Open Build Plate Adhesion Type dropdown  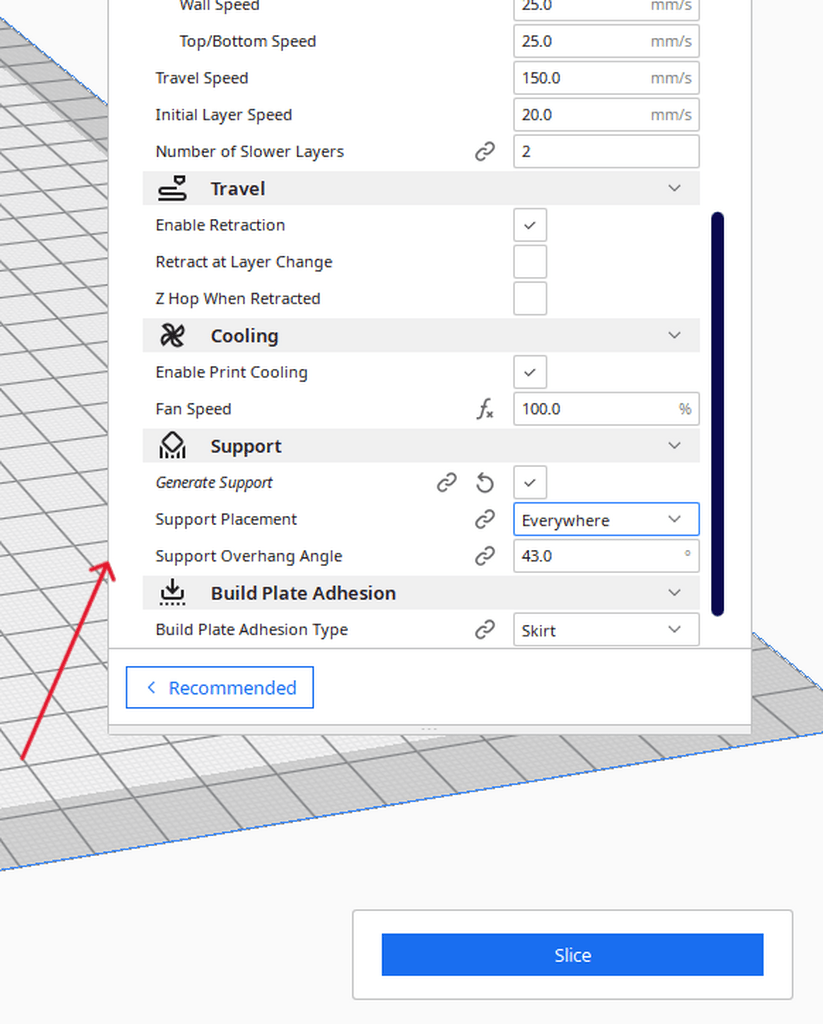tap(605, 630)
